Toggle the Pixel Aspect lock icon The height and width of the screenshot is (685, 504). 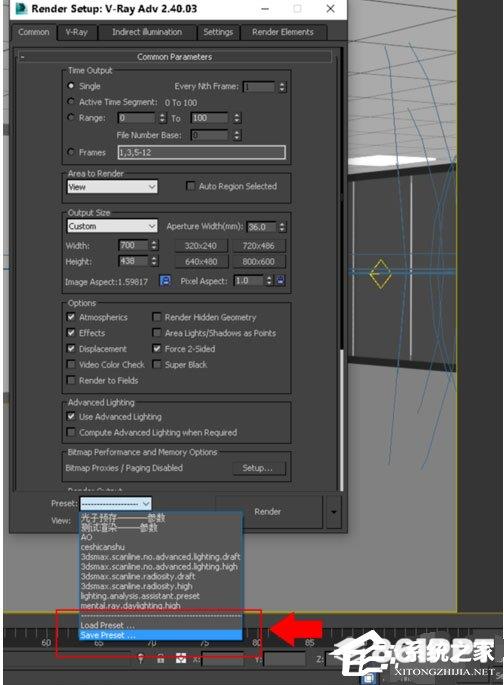280,280
